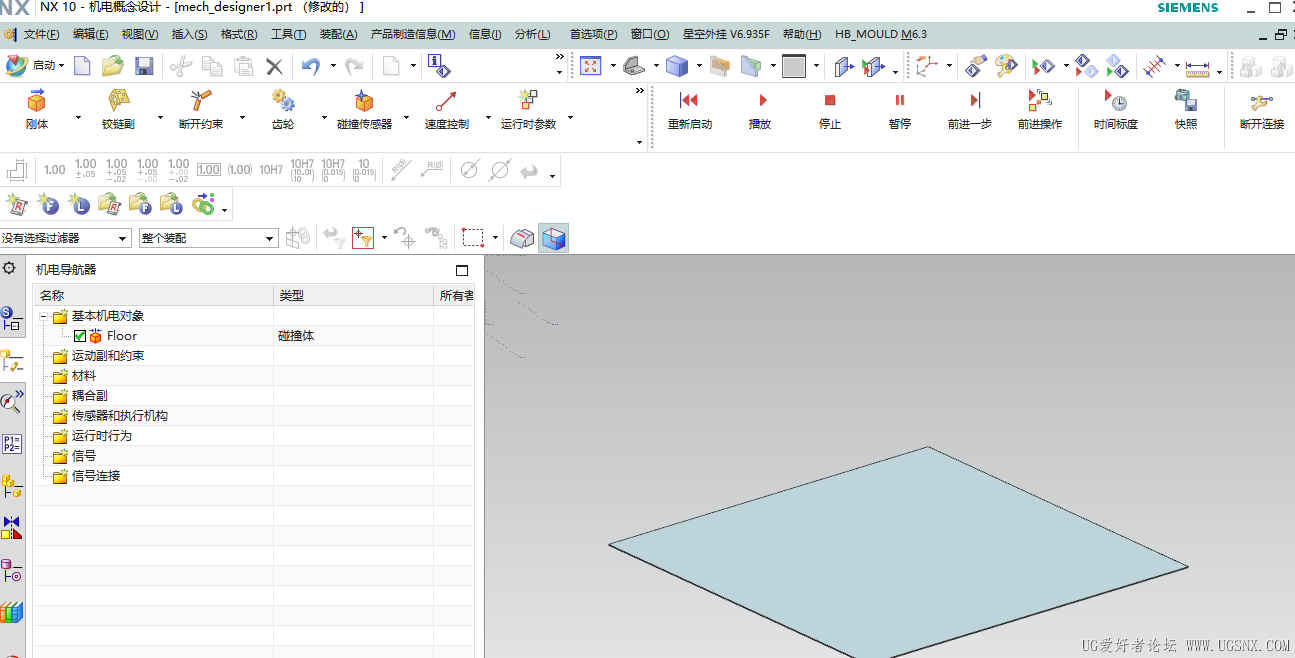Click the 快照 (Snapshot) icon
Image resolution: width=1295 pixels, height=658 pixels.
1185,110
